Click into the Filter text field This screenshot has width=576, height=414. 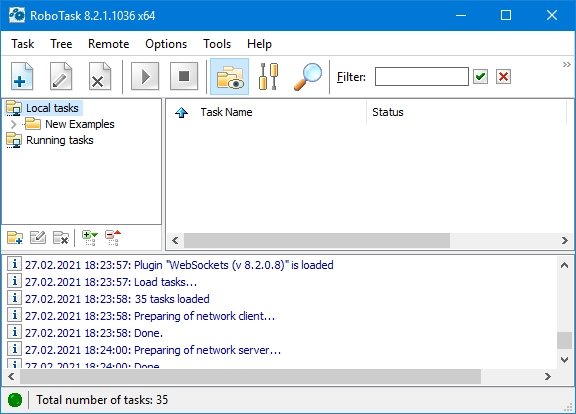point(422,76)
